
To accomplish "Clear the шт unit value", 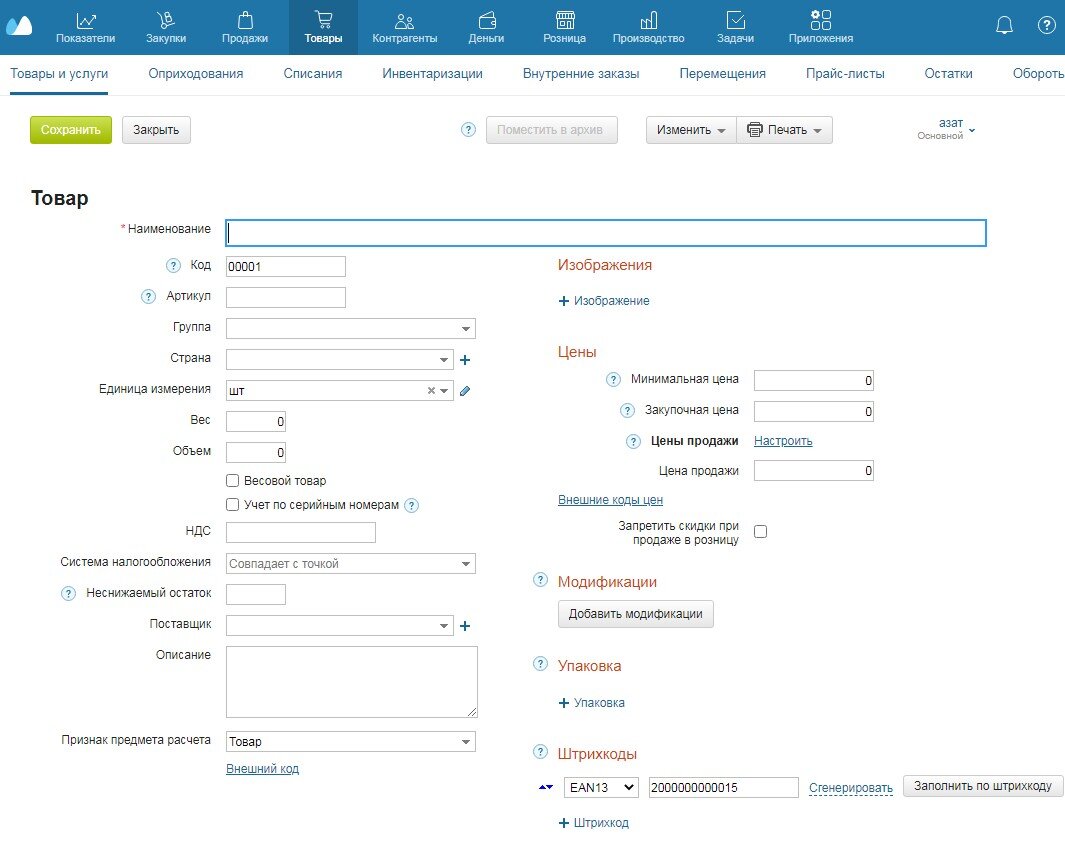I will pos(431,391).
